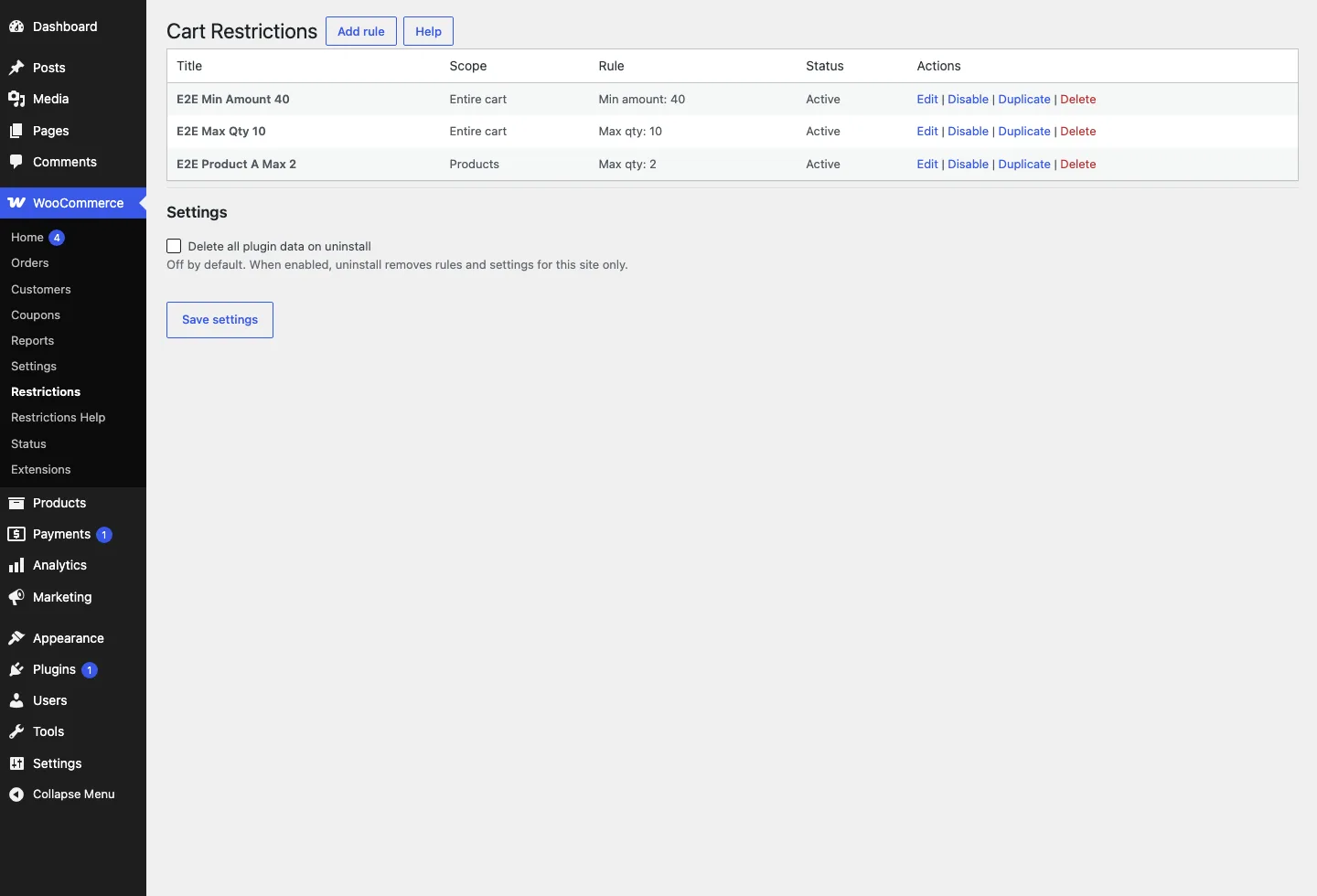Click the Marketing megaphone icon
The image size is (1317, 896).
coord(16,597)
